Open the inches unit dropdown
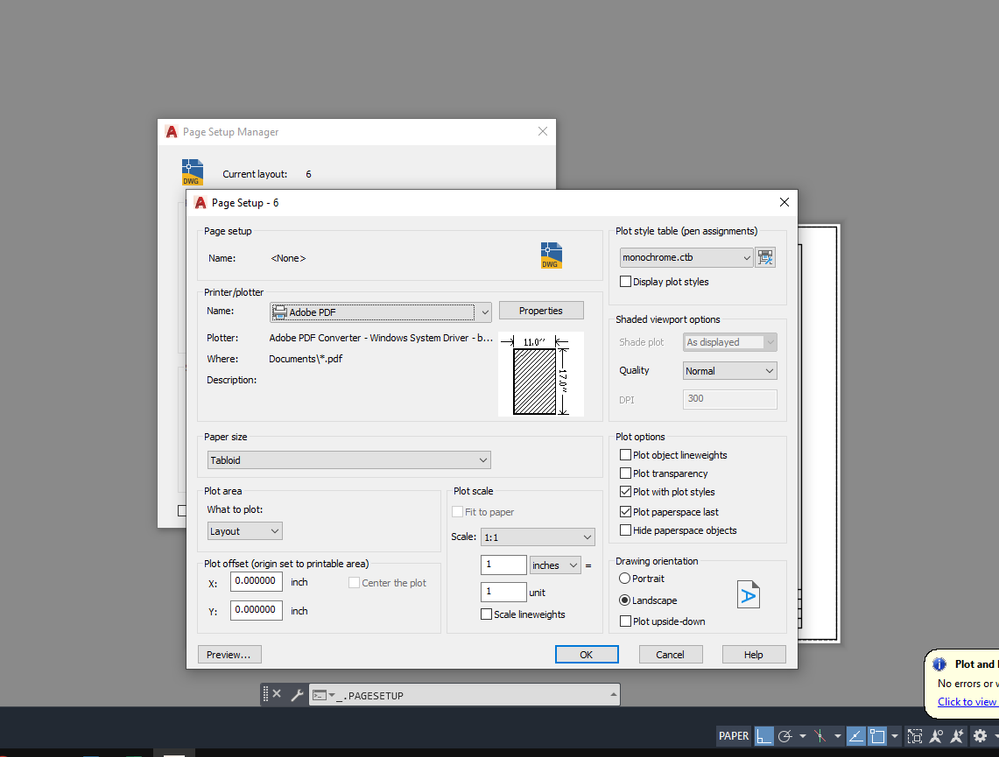999x757 pixels. point(555,565)
